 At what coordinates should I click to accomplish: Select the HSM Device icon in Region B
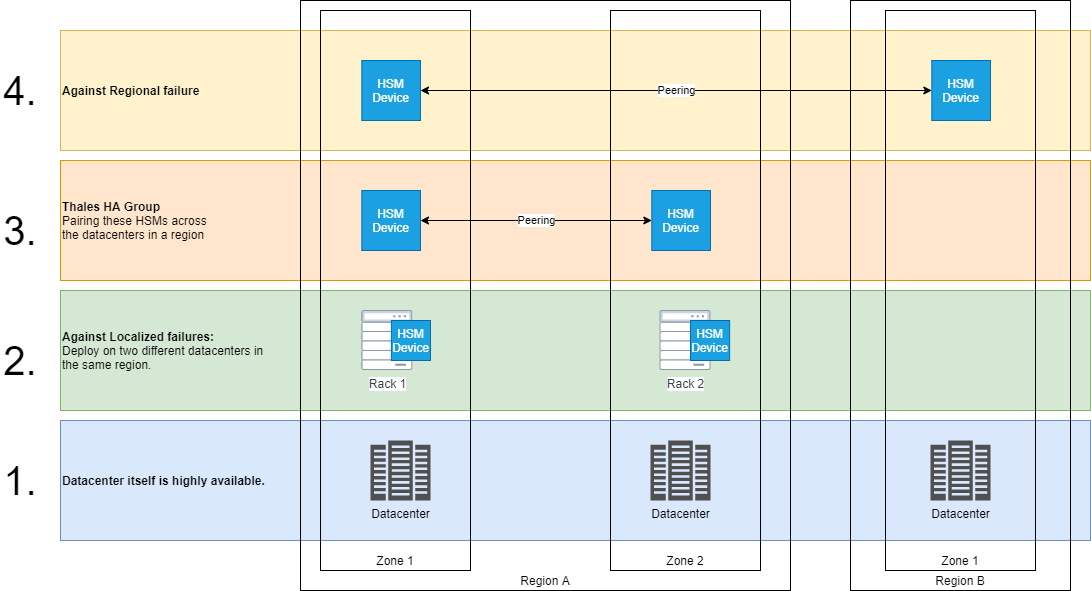[961, 90]
